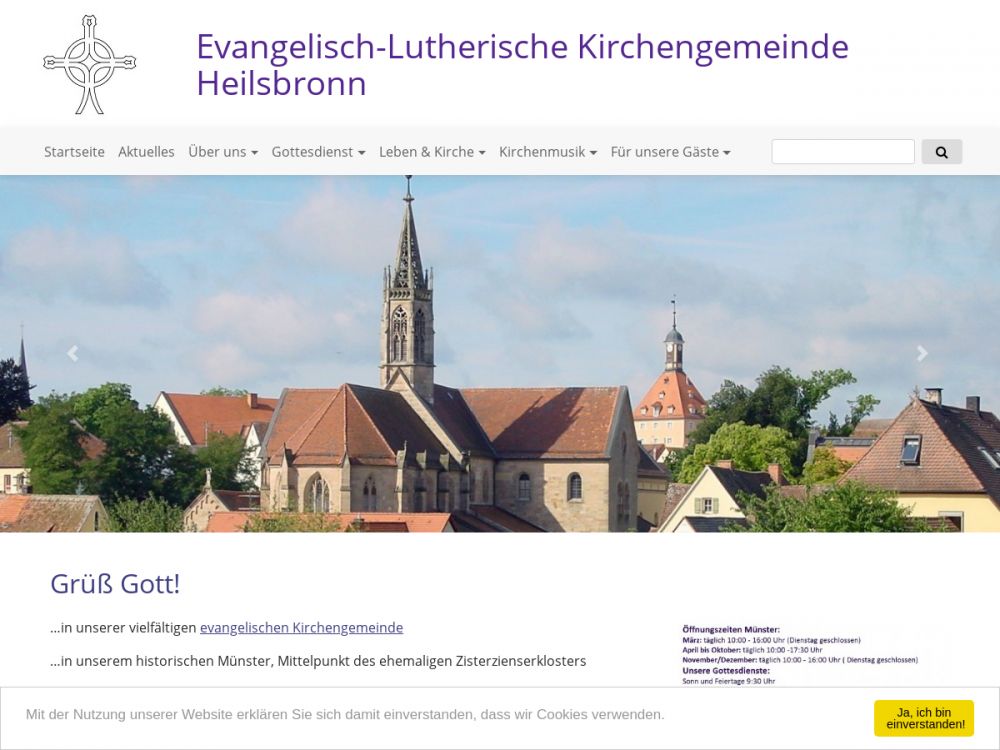Open the Leben & Kirche dropdown
The height and width of the screenshot is (750, 1000).
coord(432,152)
